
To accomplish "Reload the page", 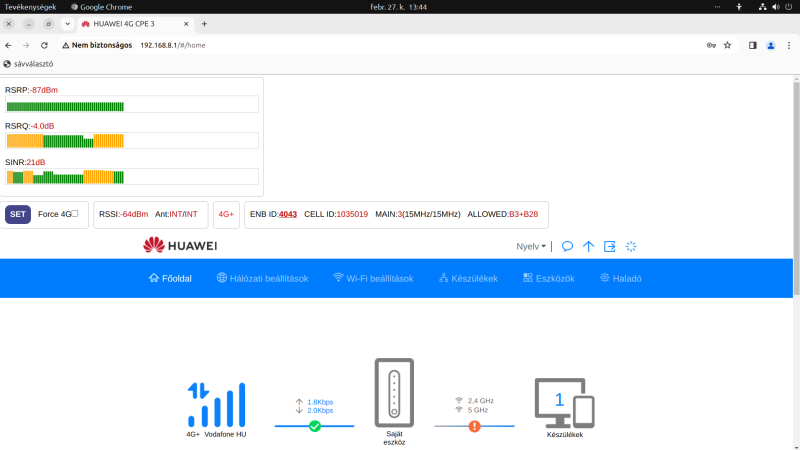I will 44,45.
